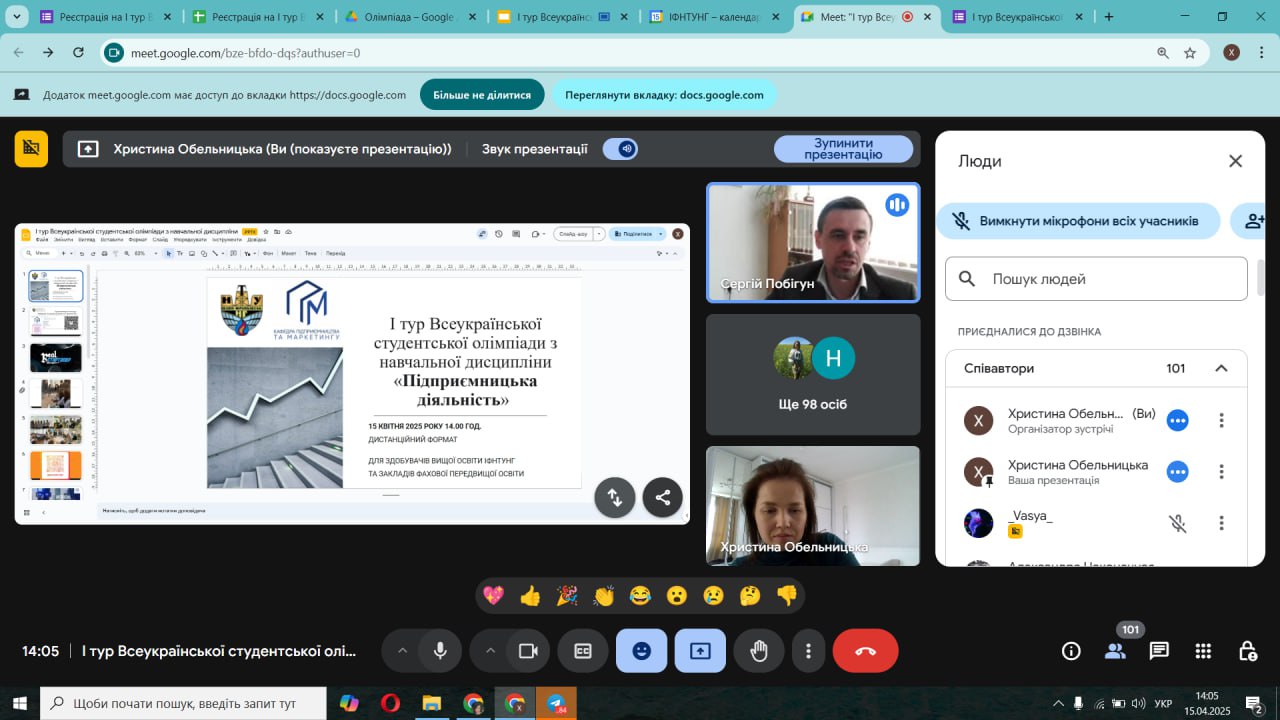The height and width of the screenshot is (720, 1280).
Task: Send clapping hands reaction
Action: [x=603, y=596]
